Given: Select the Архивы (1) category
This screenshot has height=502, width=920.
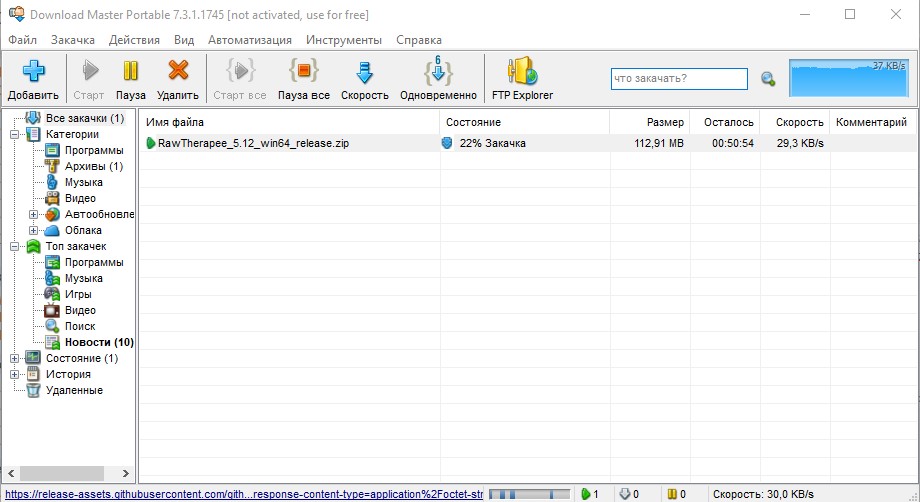Looking at the screenshot, I should point(94,167).
